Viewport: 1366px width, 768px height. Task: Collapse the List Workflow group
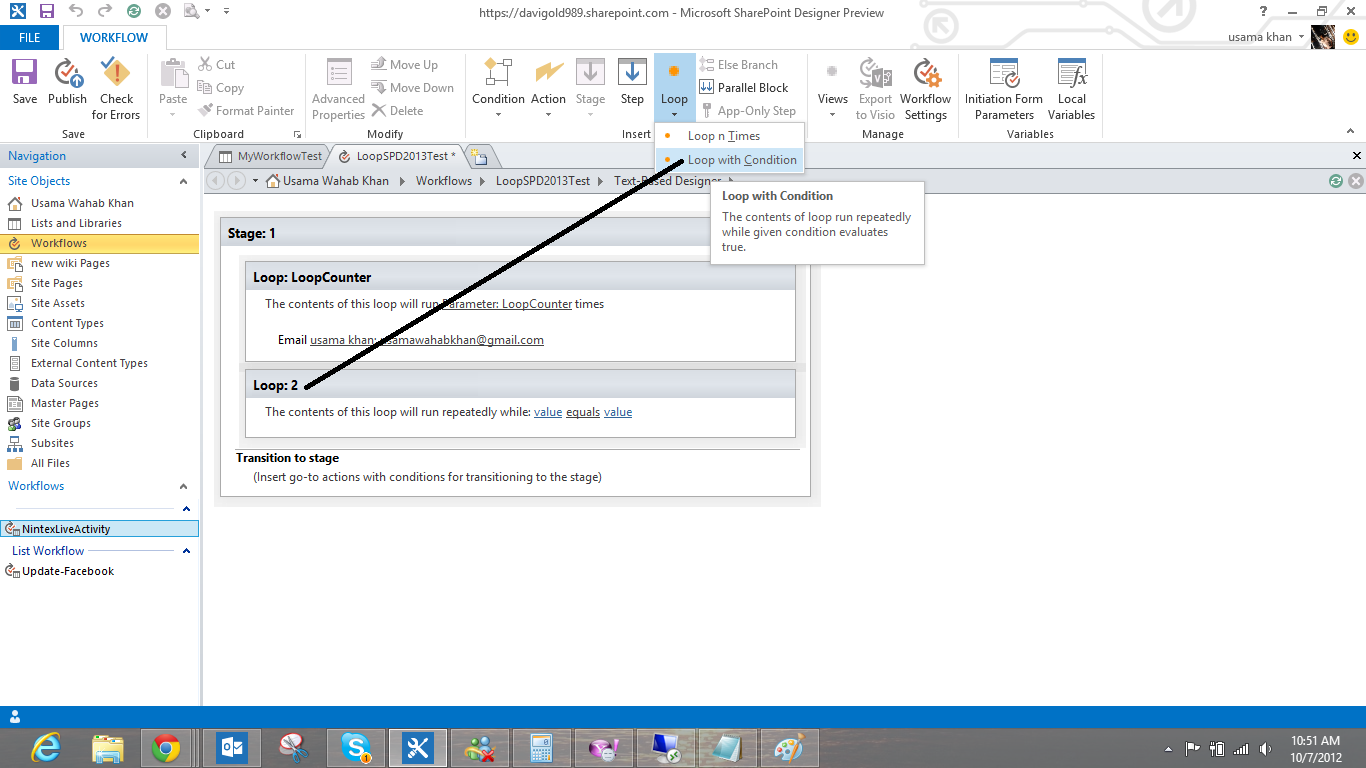click(186, 551)
